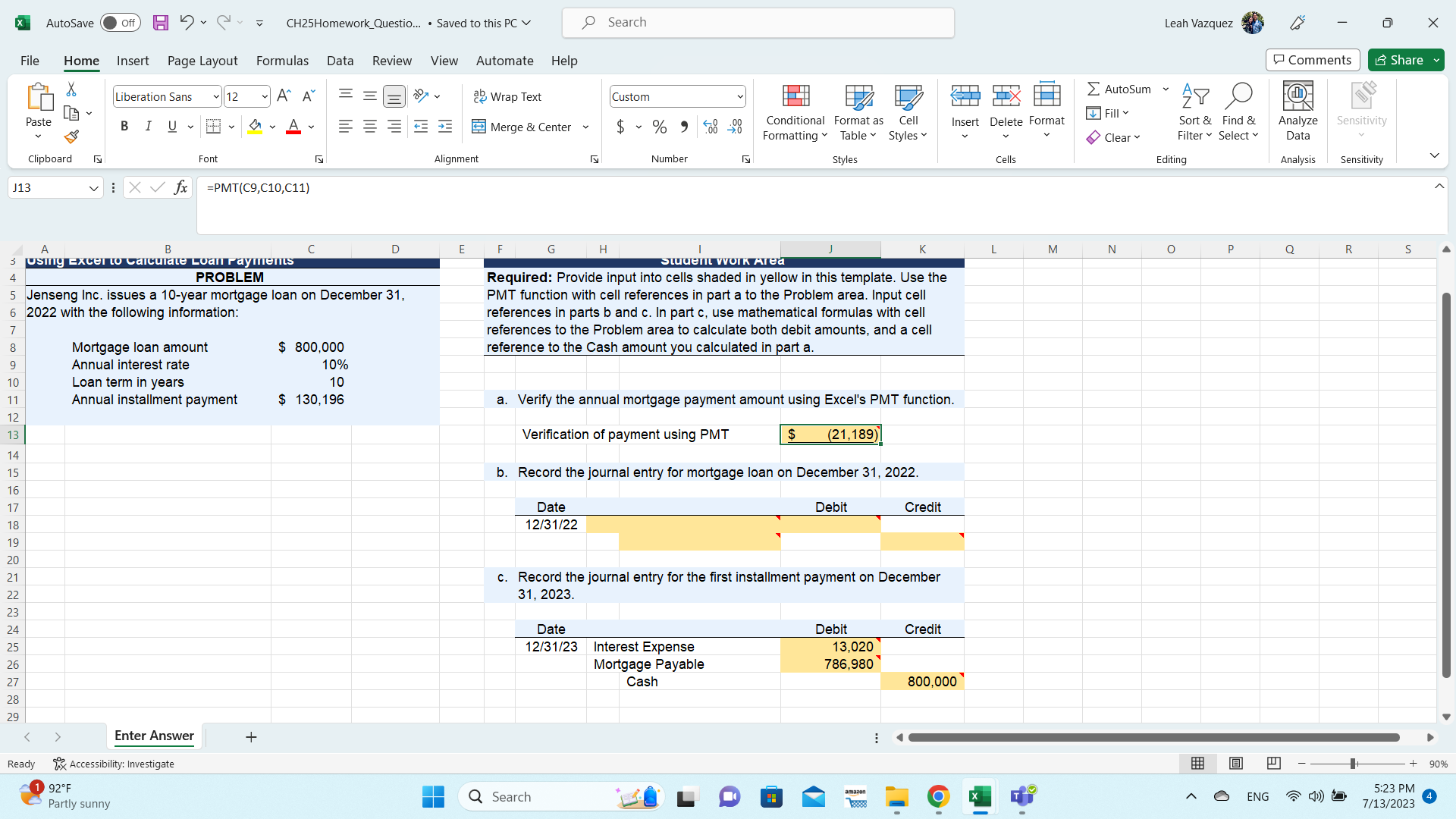1456x819 pixels.
Task: Click the zoom slider handle
Action: coord(1353,764)
